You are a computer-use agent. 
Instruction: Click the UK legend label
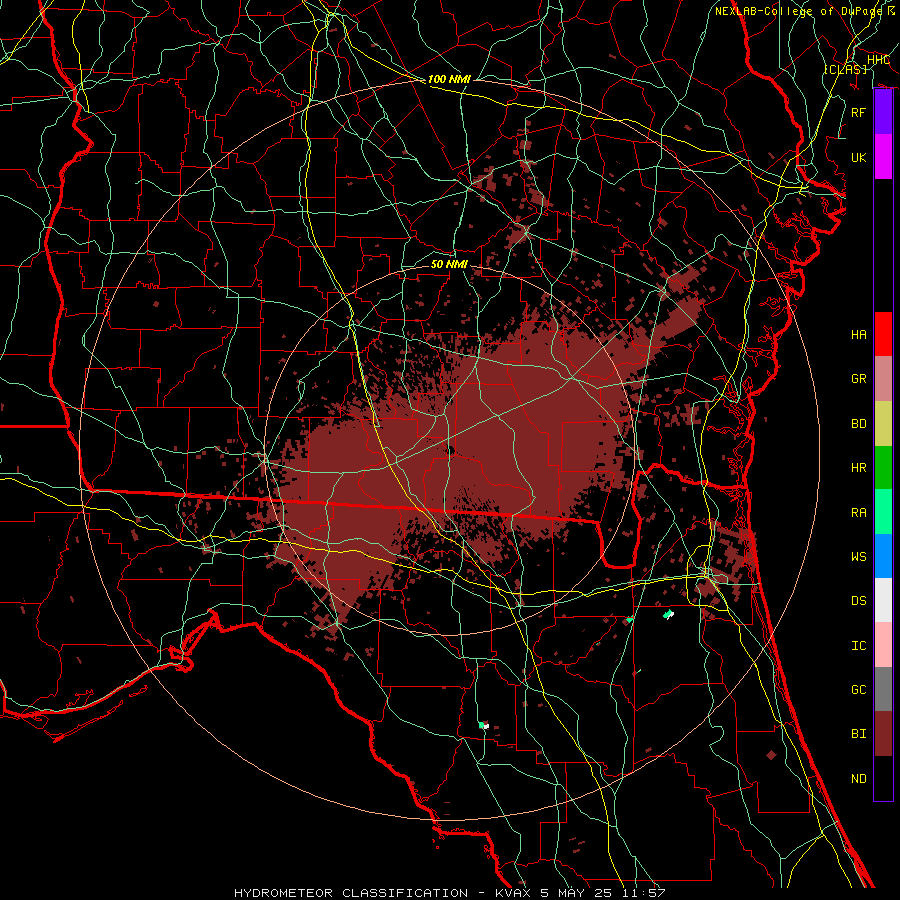pos(858,157)
